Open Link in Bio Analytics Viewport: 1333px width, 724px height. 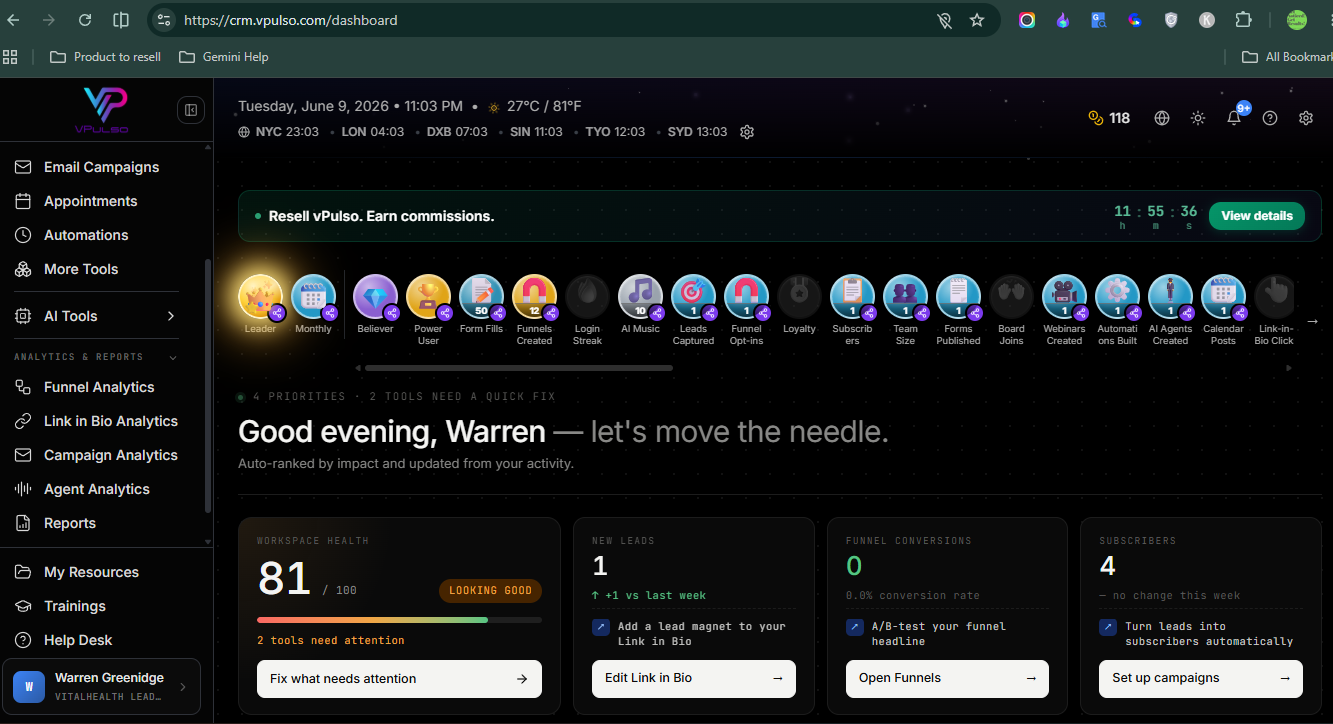tap(110, 421)
